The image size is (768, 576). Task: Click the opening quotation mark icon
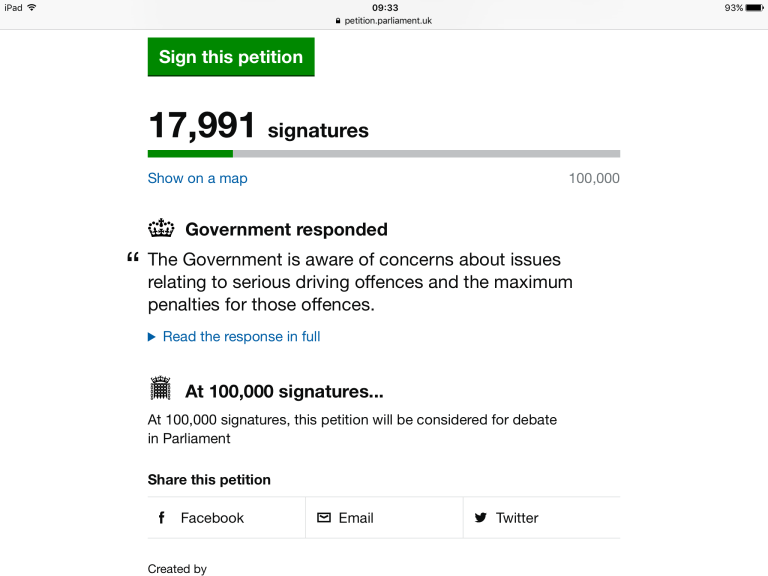click(133, 259)
